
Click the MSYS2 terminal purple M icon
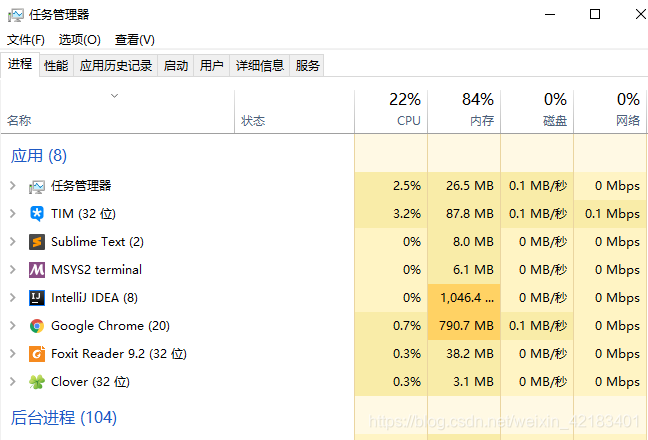37,270
